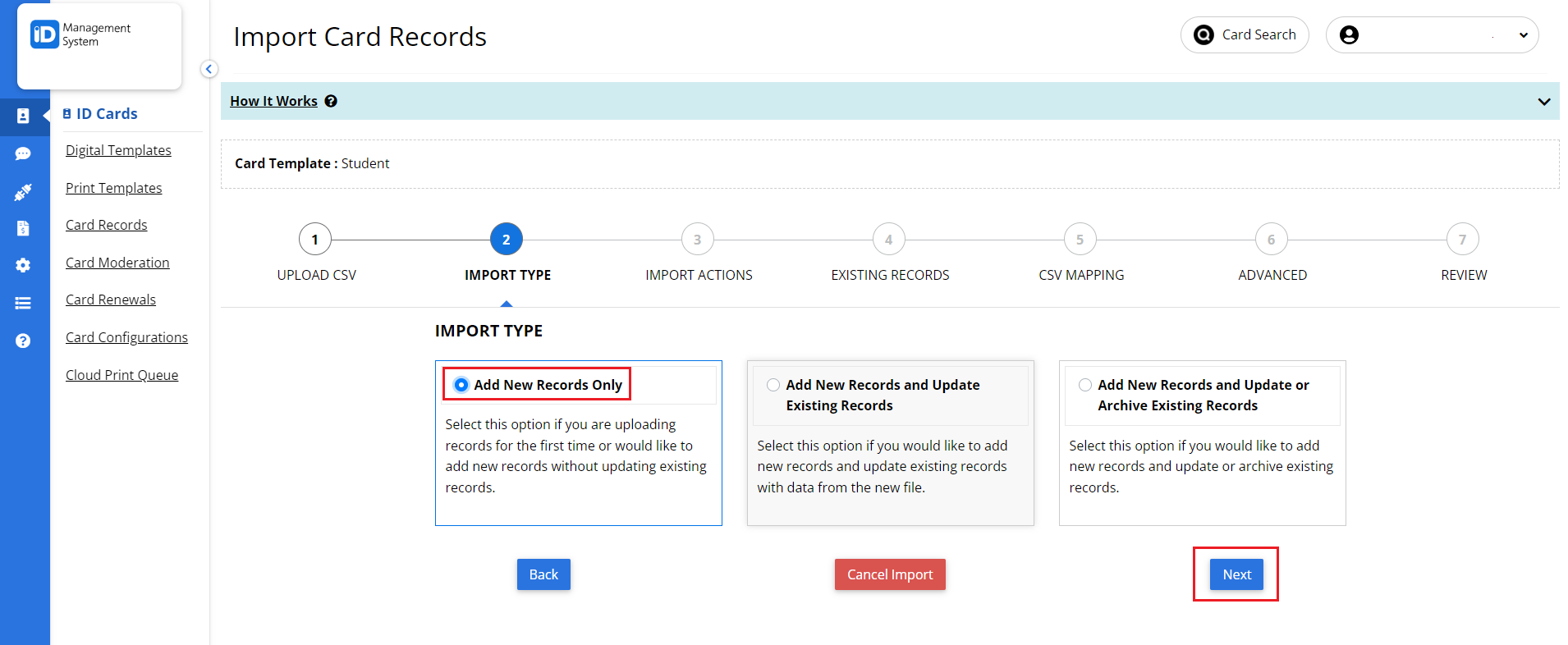Open Card Renewals link
The width and height of the screenshot is (1568, 645).
[111, 300]
